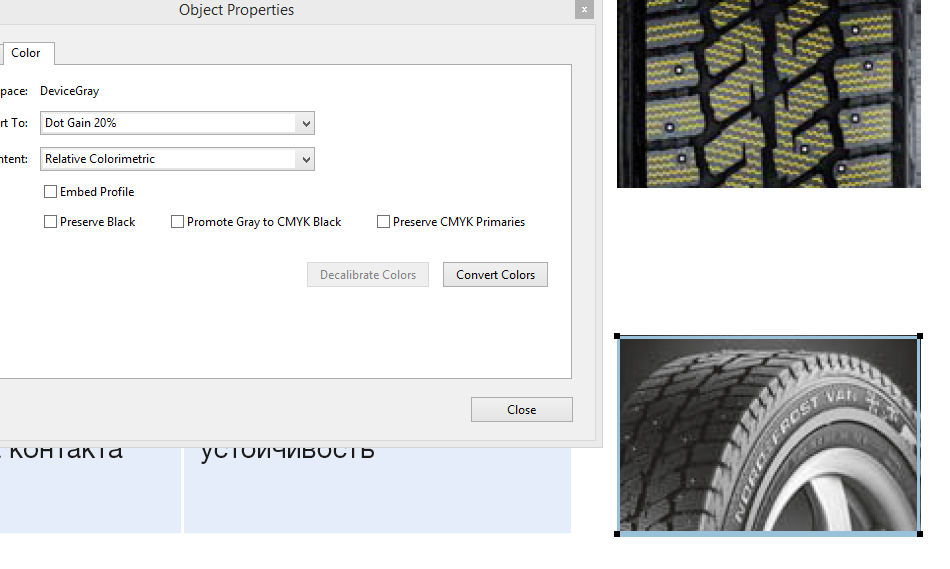Switch to the Color tab
950x569 pixels.
click(x=26, y=53)
